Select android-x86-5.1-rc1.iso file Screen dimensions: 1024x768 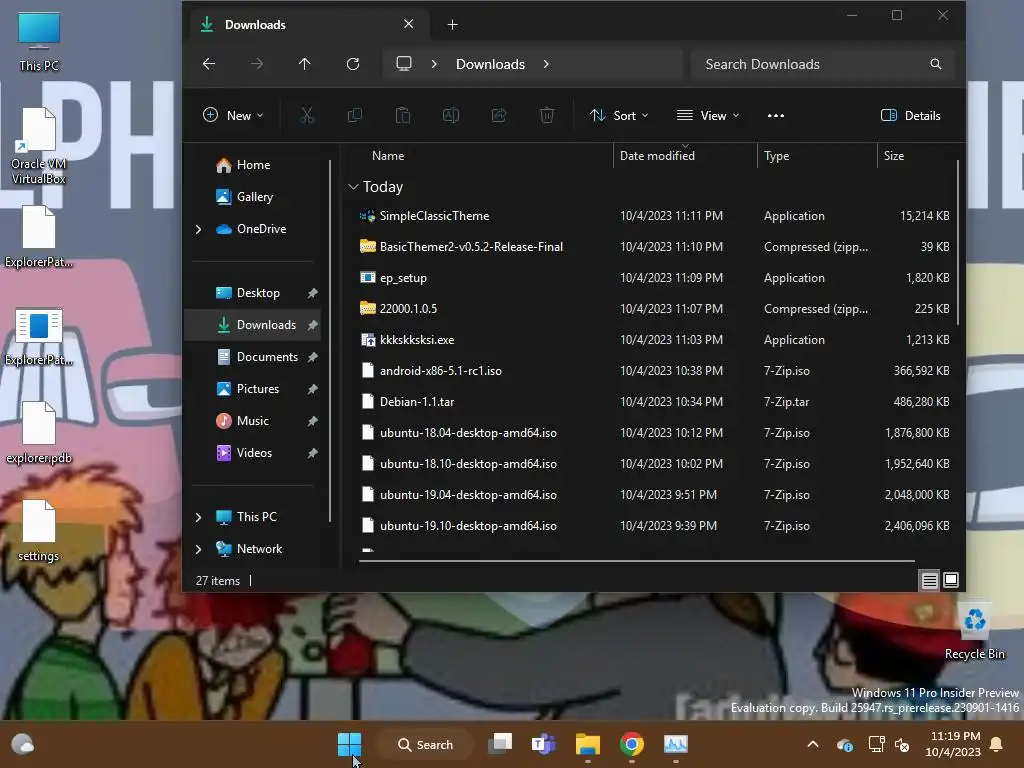(654, 371)
